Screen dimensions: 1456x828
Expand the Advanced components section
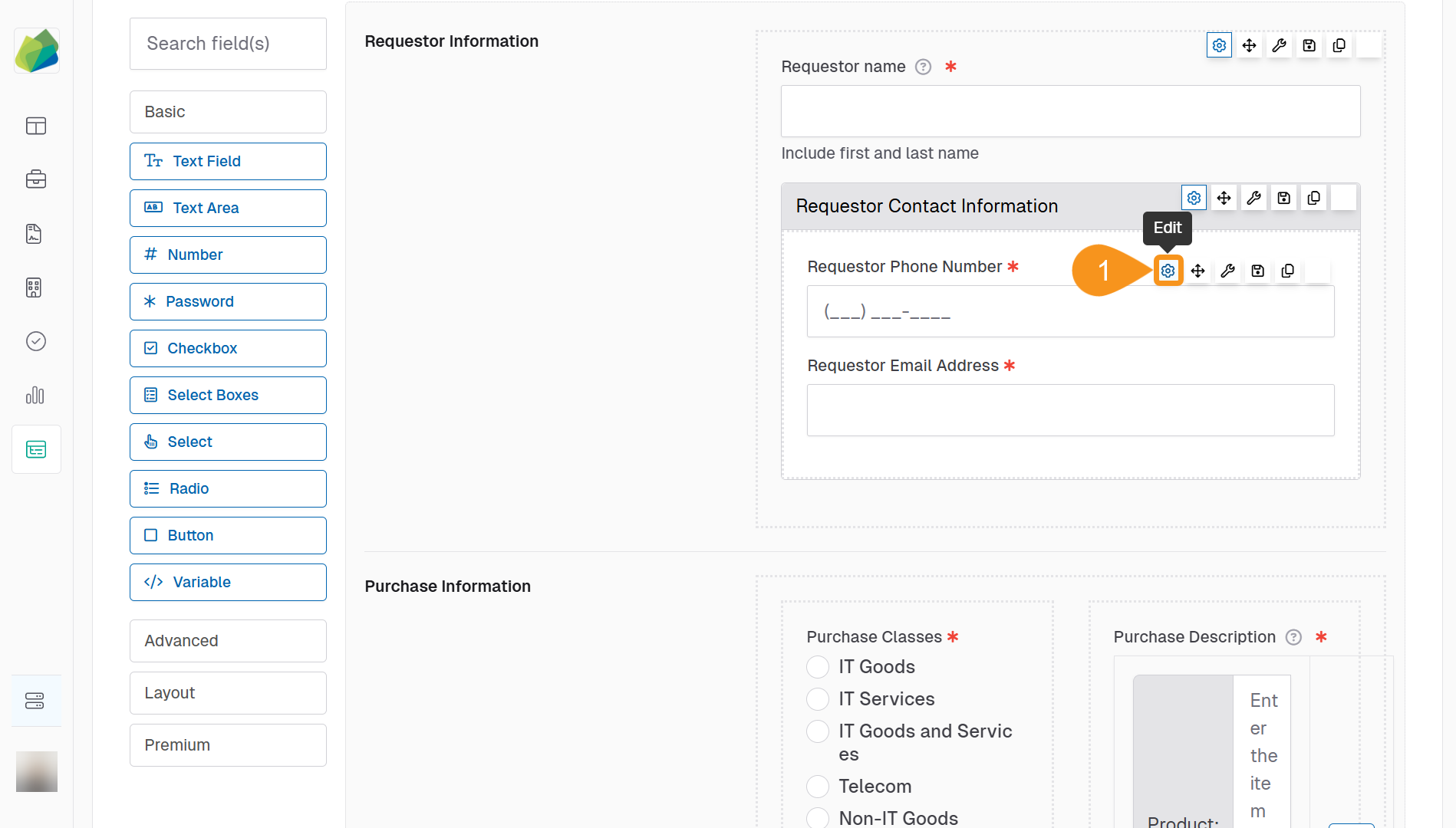tap(228, 641)
